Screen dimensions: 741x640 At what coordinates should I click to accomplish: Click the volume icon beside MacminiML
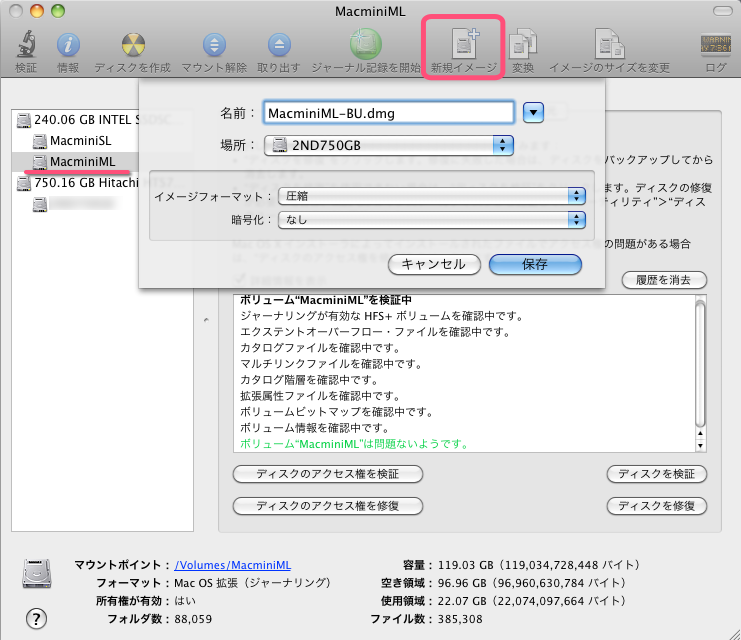pyautogui.click(x=40, y=162)
